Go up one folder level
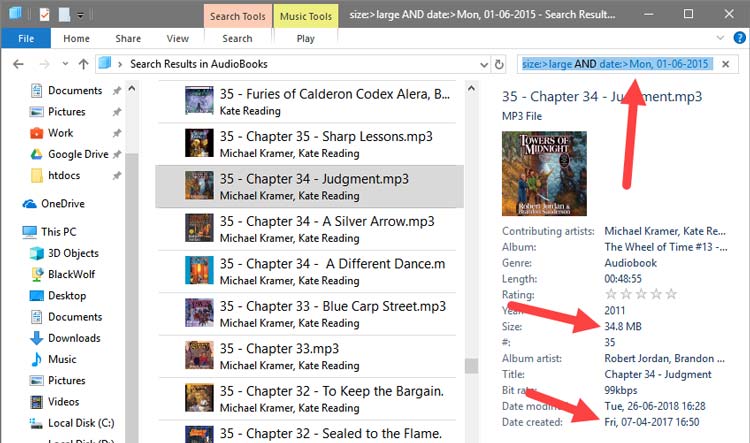The height and width of the screenshot is (443, 750). pos(84,64)
